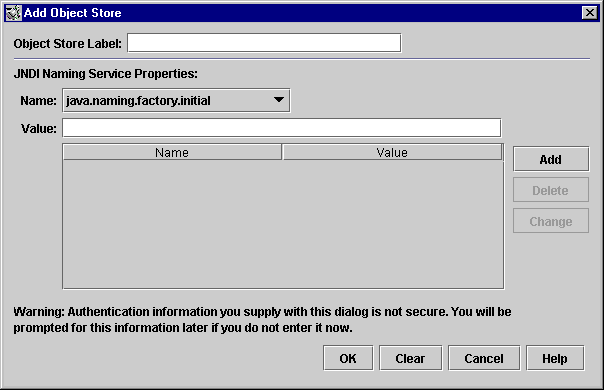Click the Value text field
Screen dimensions: 604x390
coord(282,128)
